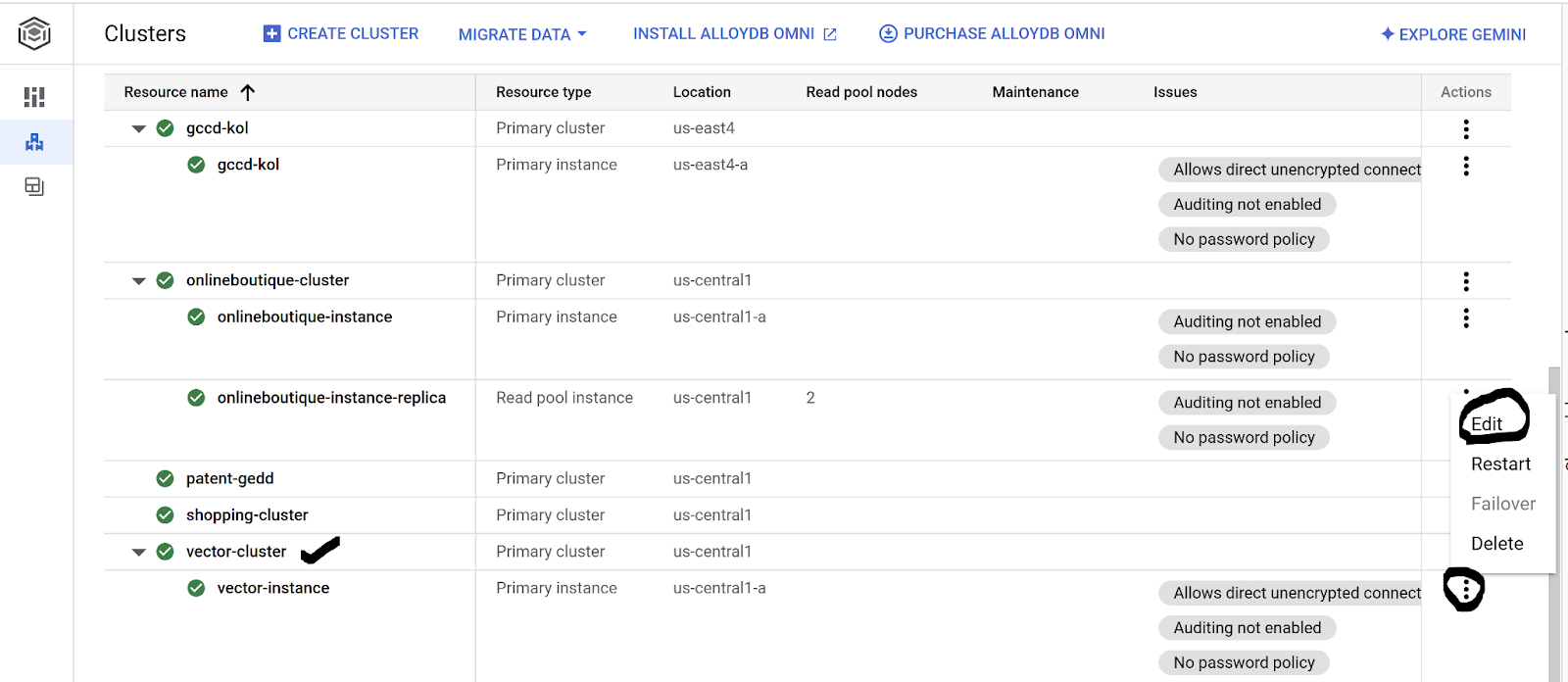
Task: Choose Edit from the context menu
Action: pyautogui.click(x=1487, y=423)
